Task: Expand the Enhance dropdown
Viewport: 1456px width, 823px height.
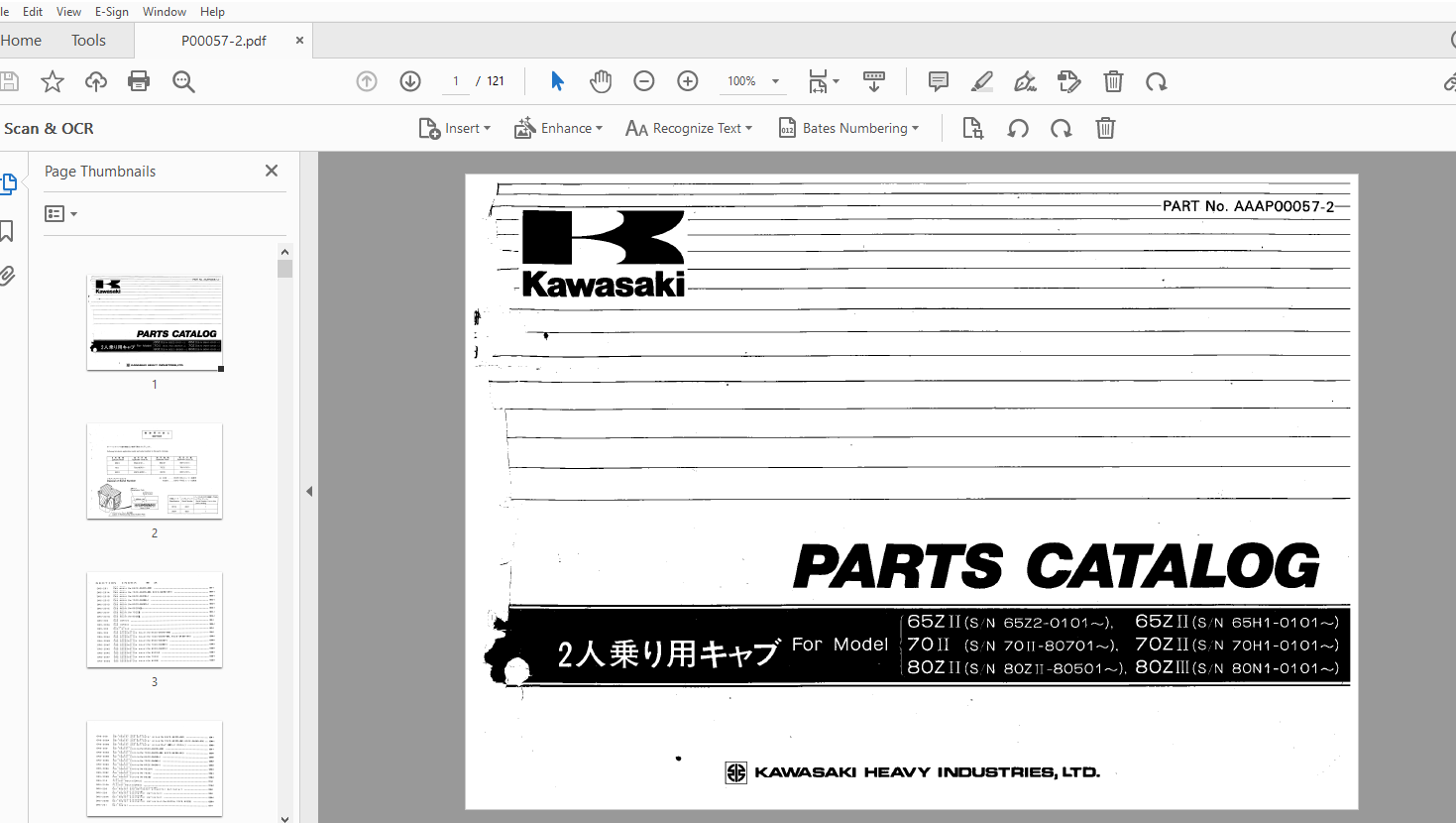Action: pyautogui.click(x=558, y=128)
